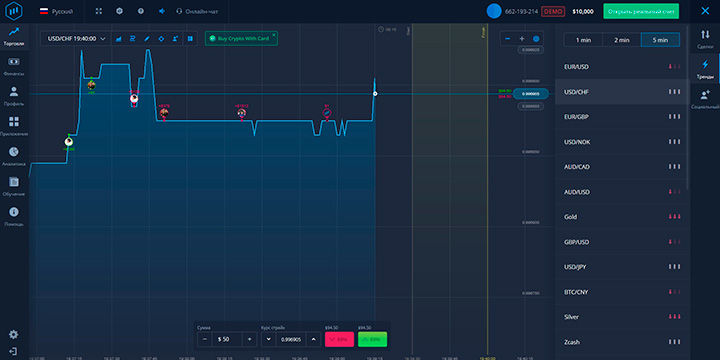
Task: Toggle fullscreen mode icon
Action: [99, 11]
